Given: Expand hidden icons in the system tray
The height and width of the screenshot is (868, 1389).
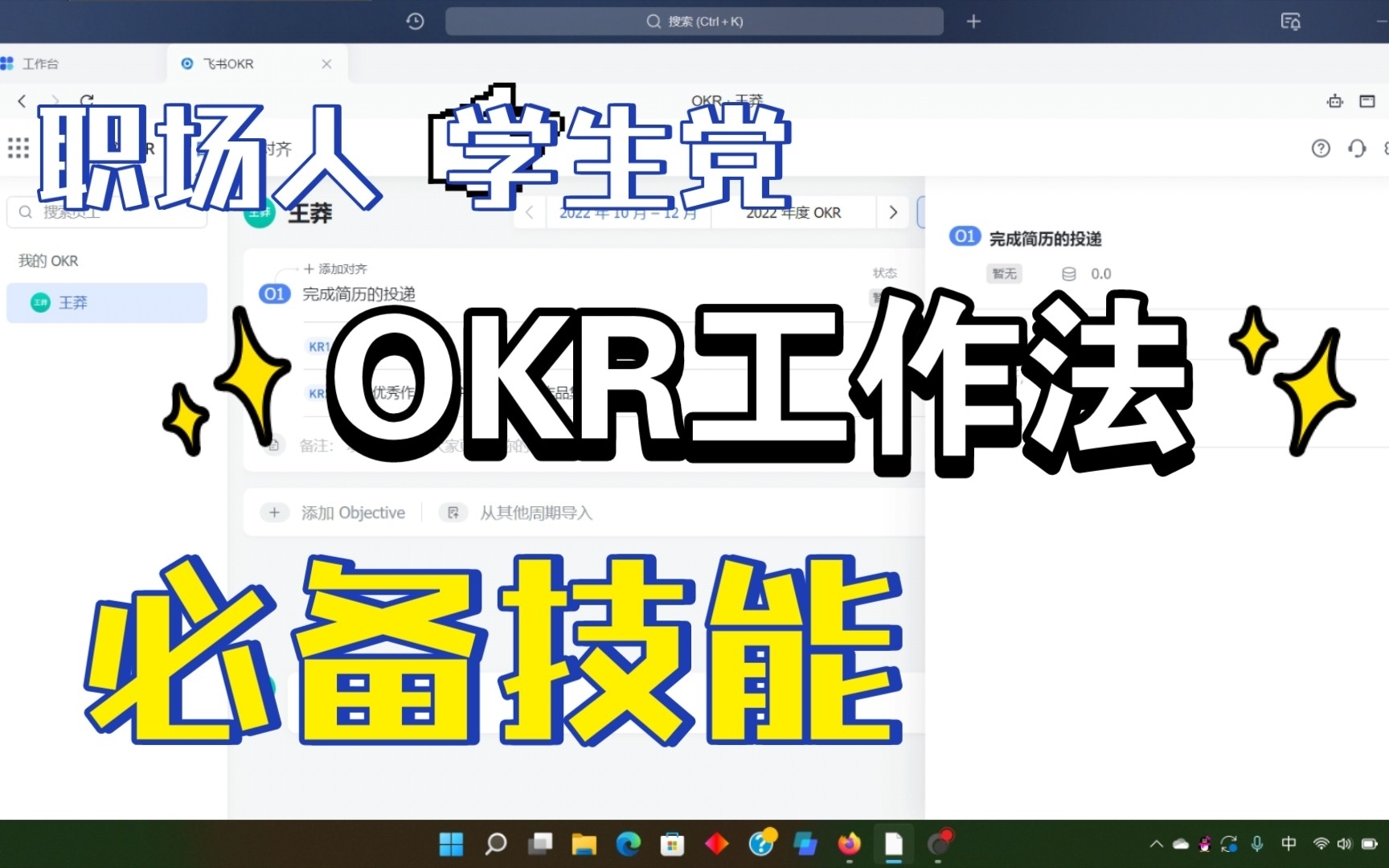Looking at the screenshot, I should coord(1156,844).
